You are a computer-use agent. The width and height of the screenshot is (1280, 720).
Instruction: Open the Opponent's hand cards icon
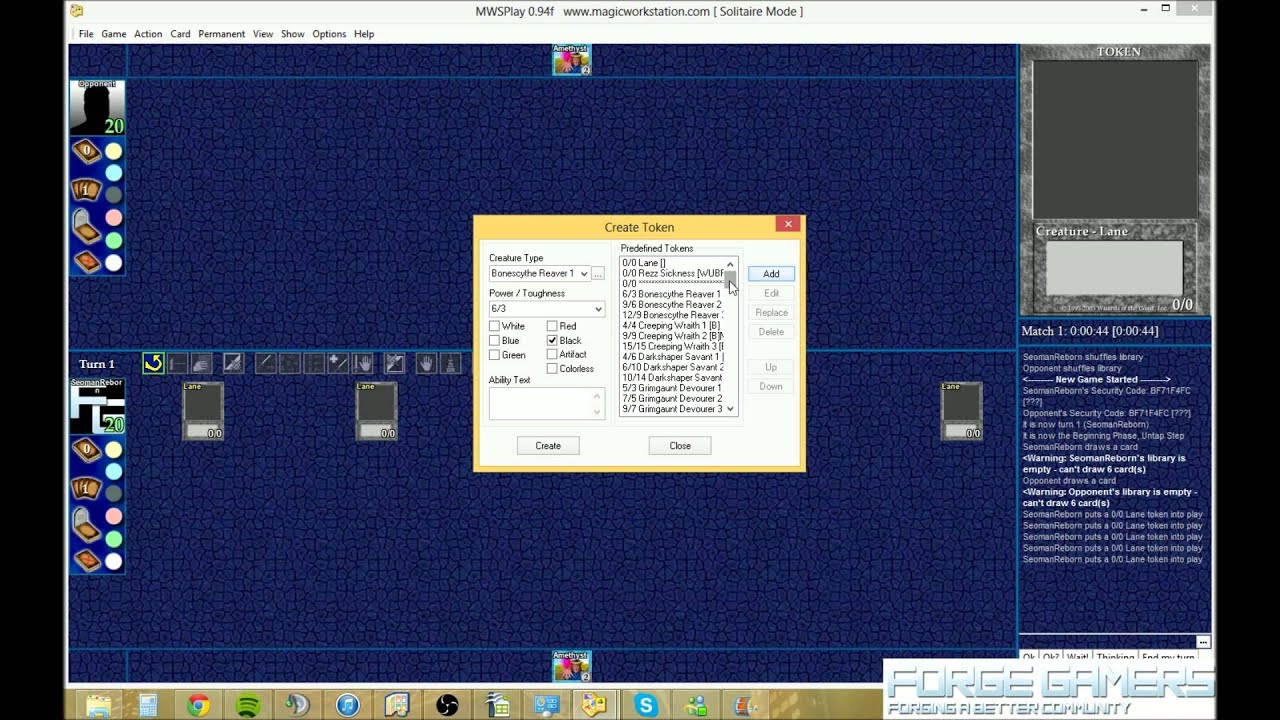tap(86, 190)
